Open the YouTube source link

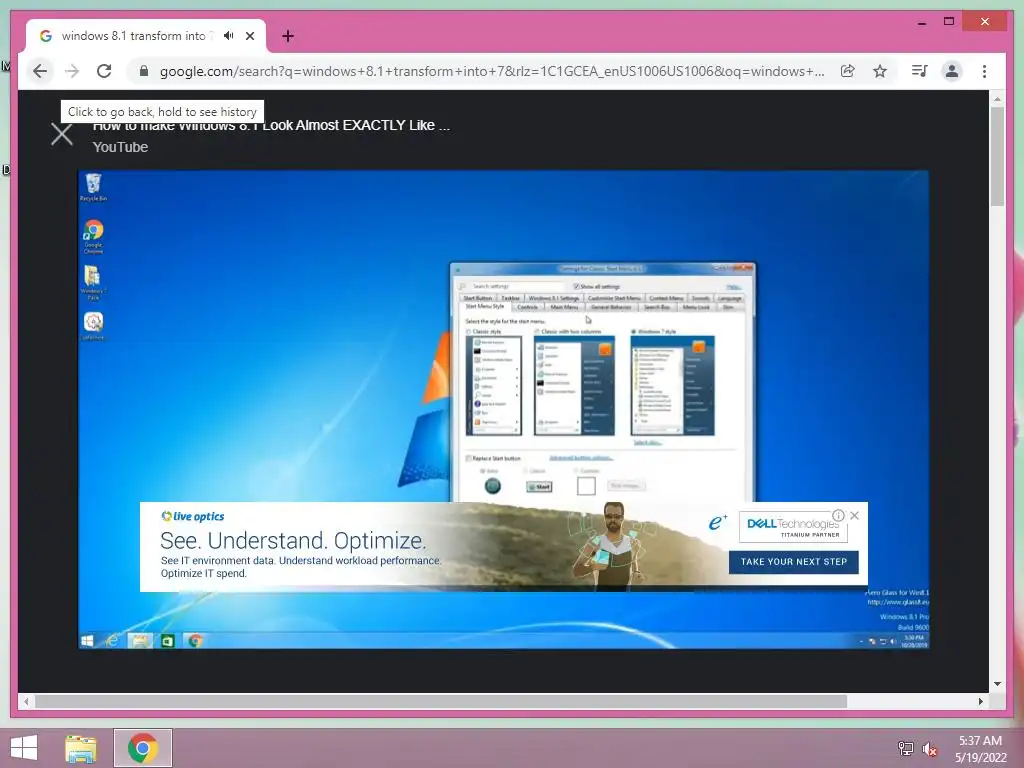pos(120,147)
